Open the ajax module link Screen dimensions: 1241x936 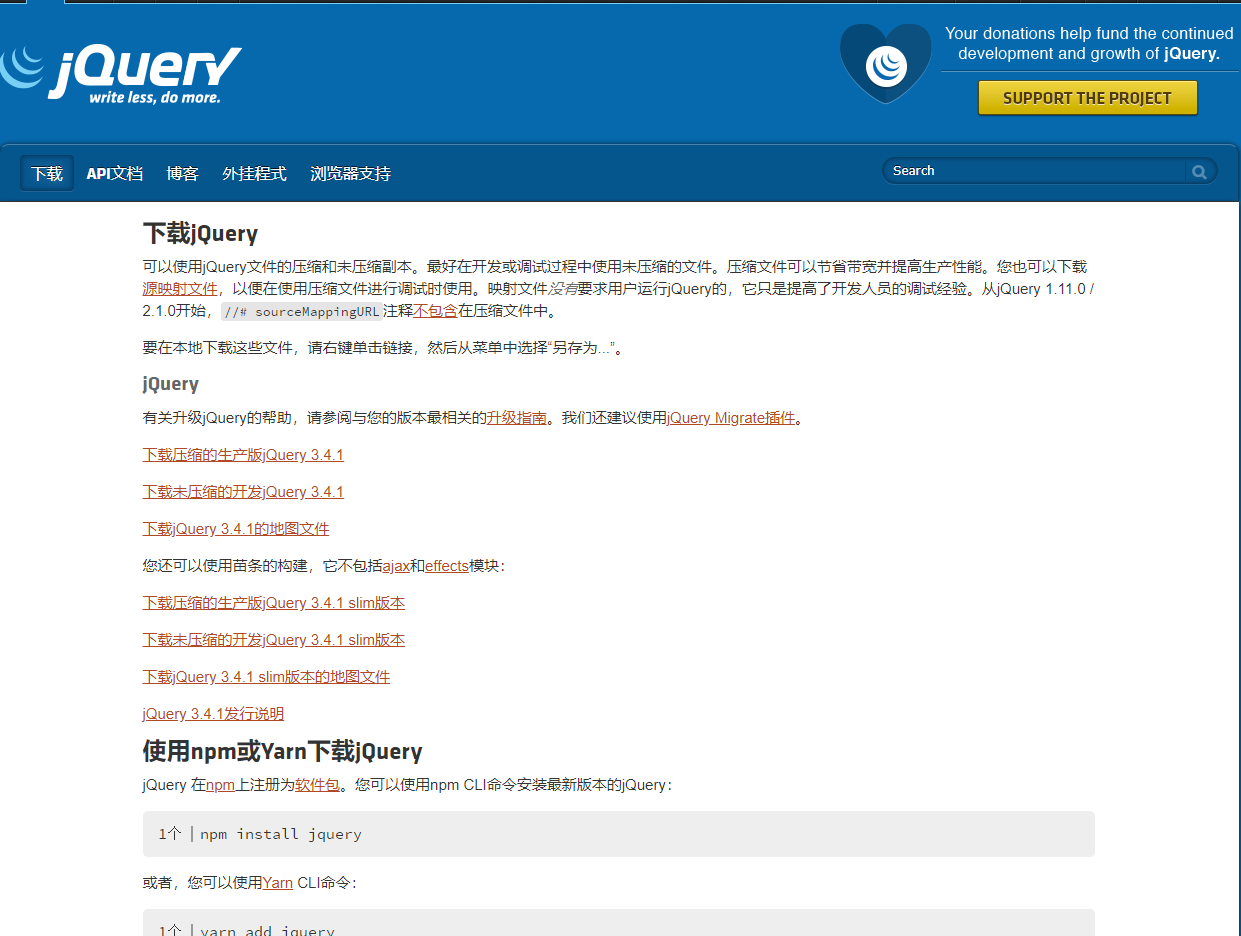396,566
